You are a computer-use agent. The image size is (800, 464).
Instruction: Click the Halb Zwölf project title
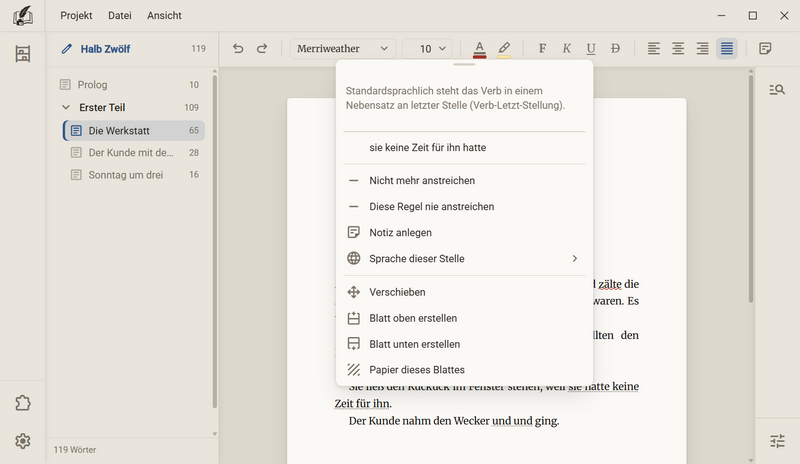(105, 49)
